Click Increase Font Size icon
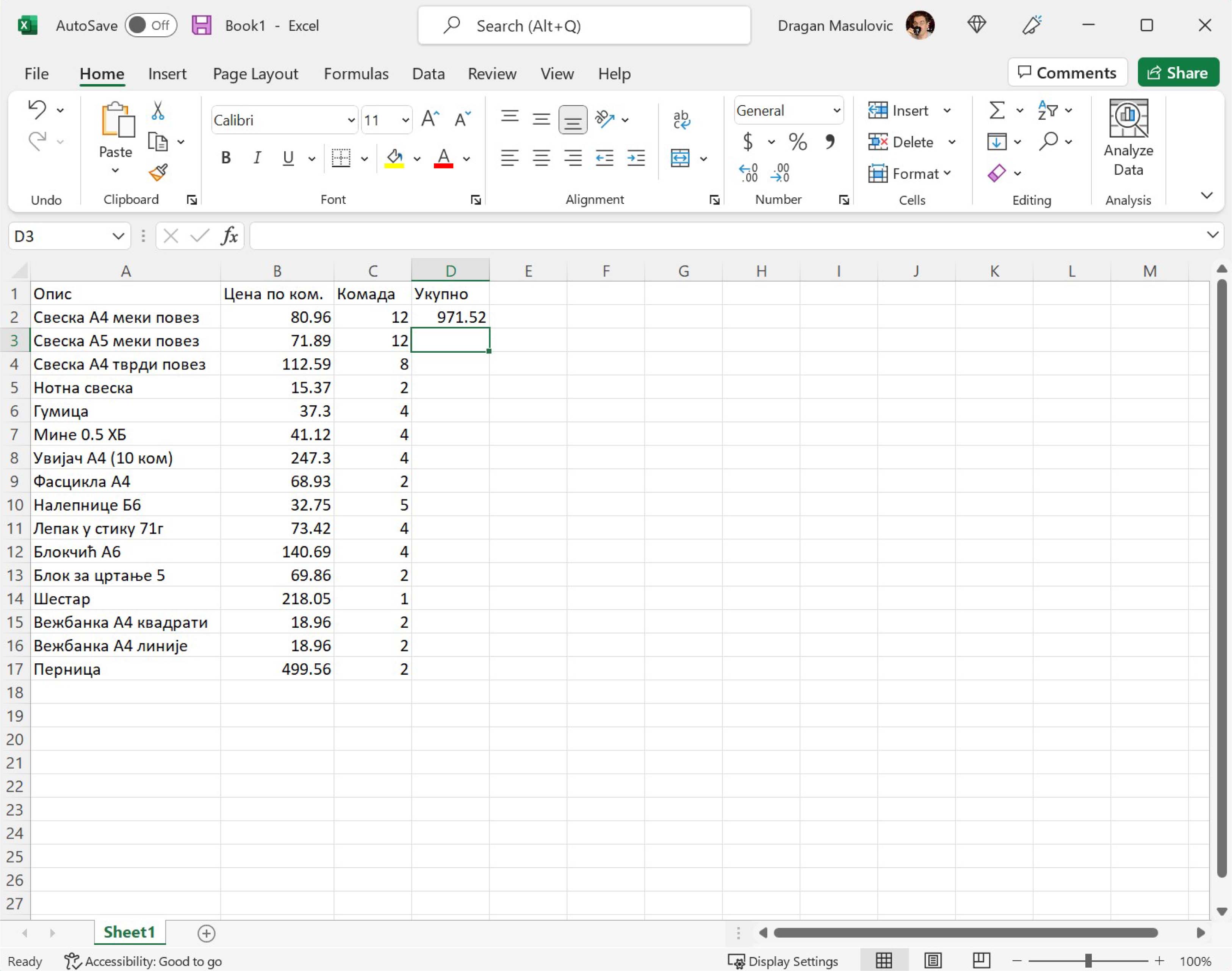The width and height of the screenshot is (1232, 971). [430, 119]
